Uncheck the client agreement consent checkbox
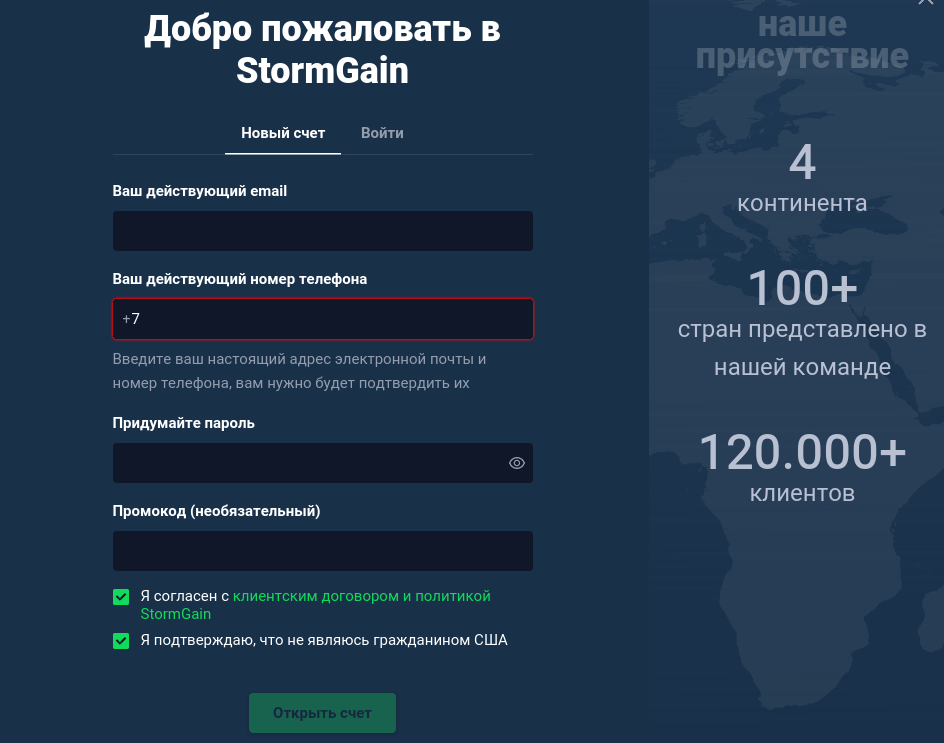 tap(121, 597)
